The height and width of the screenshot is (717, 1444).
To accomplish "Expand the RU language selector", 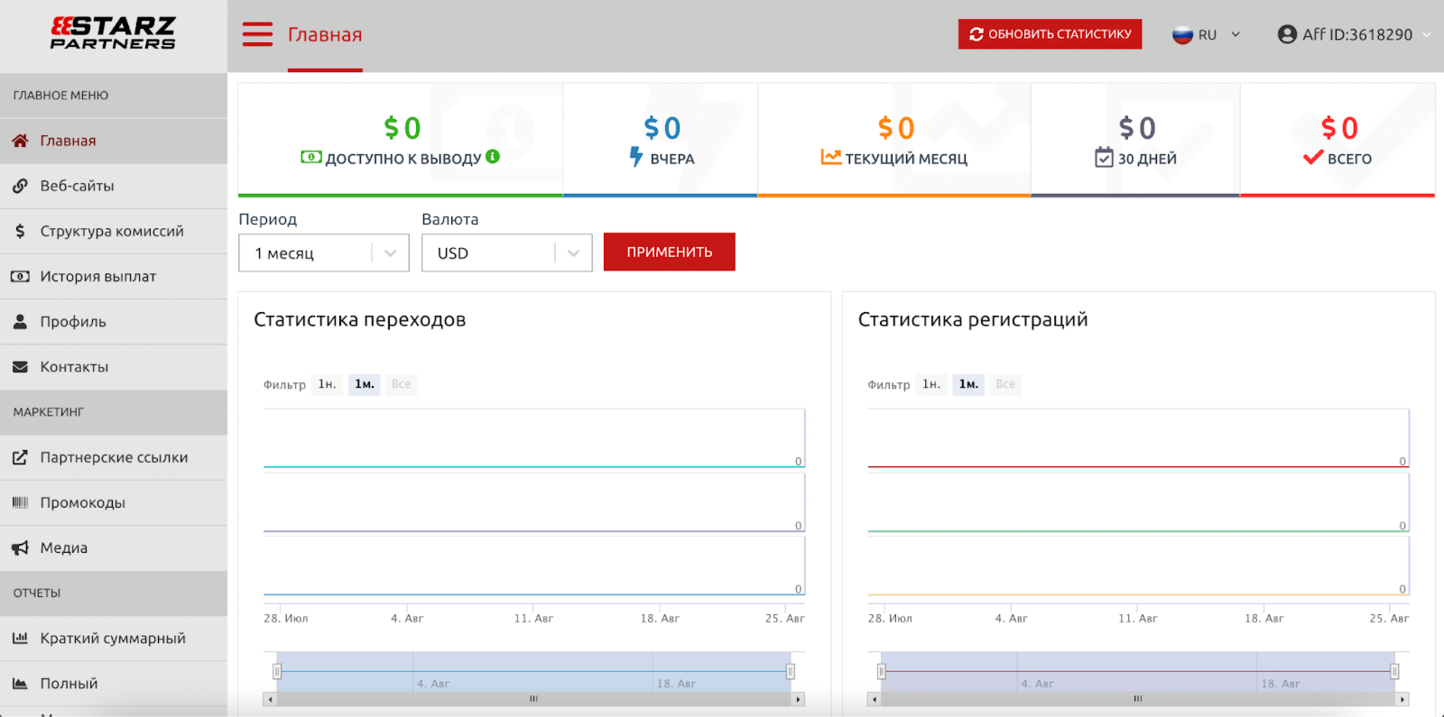I will click(x=1206, y=35).
